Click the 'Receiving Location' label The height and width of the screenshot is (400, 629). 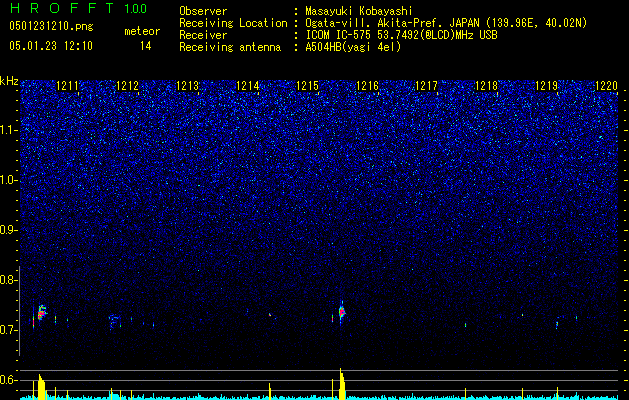[233, 23]
